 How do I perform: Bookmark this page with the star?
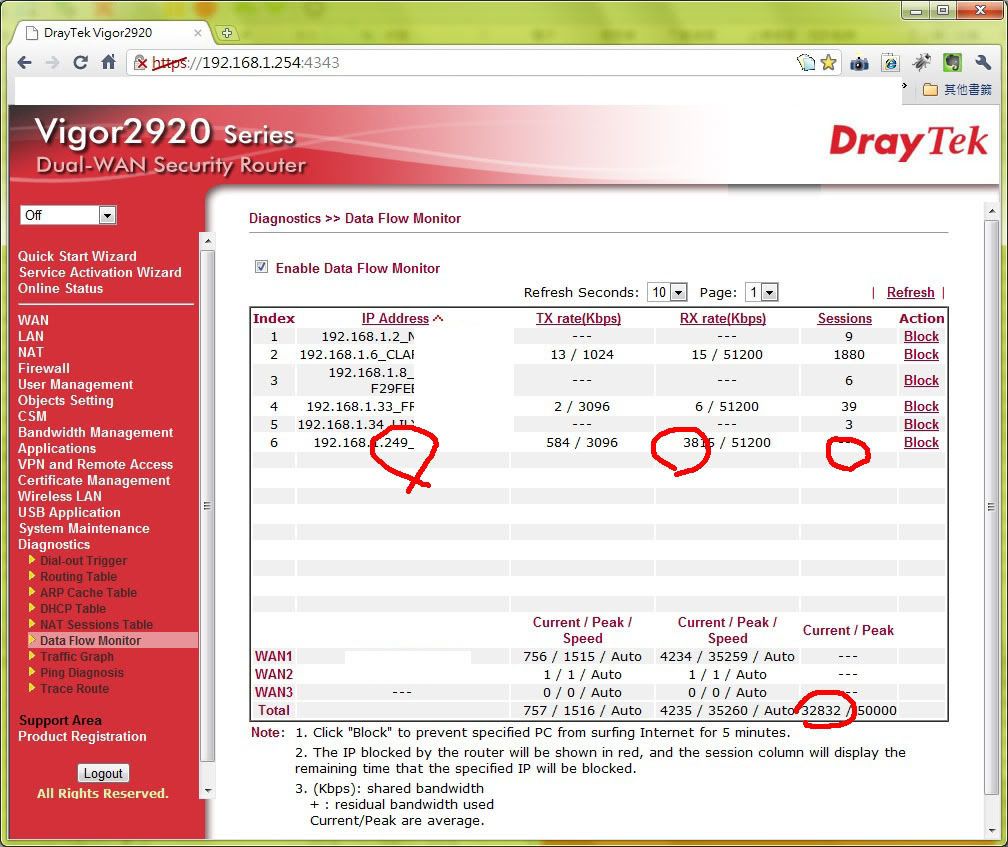click(x=828, y=62)
